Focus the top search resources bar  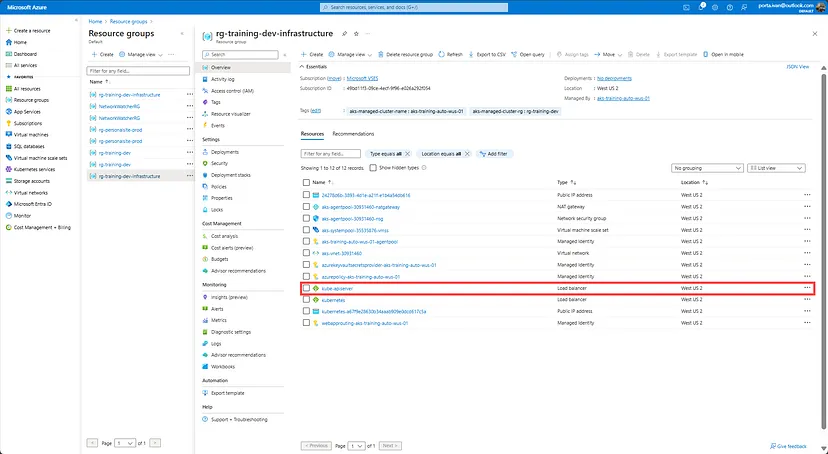414,7
